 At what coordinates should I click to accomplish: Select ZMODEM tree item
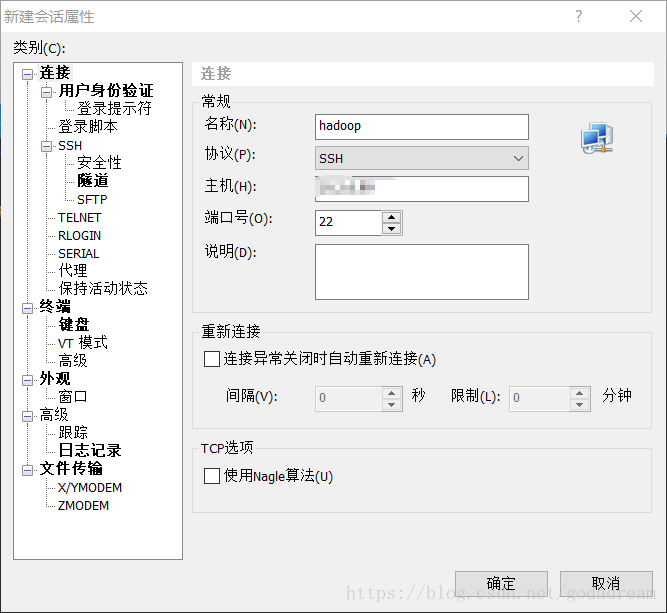tap(83, 505)
